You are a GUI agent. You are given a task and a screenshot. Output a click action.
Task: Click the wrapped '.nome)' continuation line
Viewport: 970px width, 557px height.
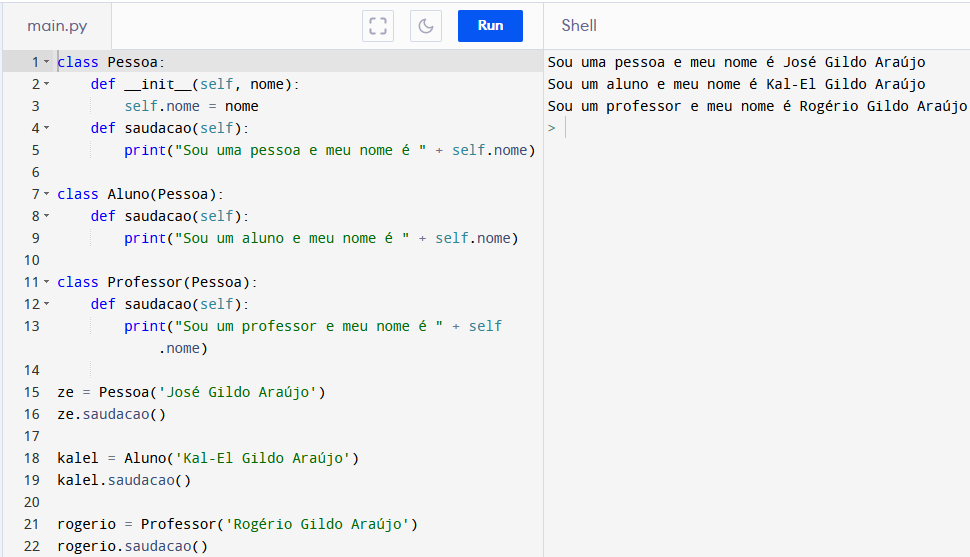[x=183, y=348]
